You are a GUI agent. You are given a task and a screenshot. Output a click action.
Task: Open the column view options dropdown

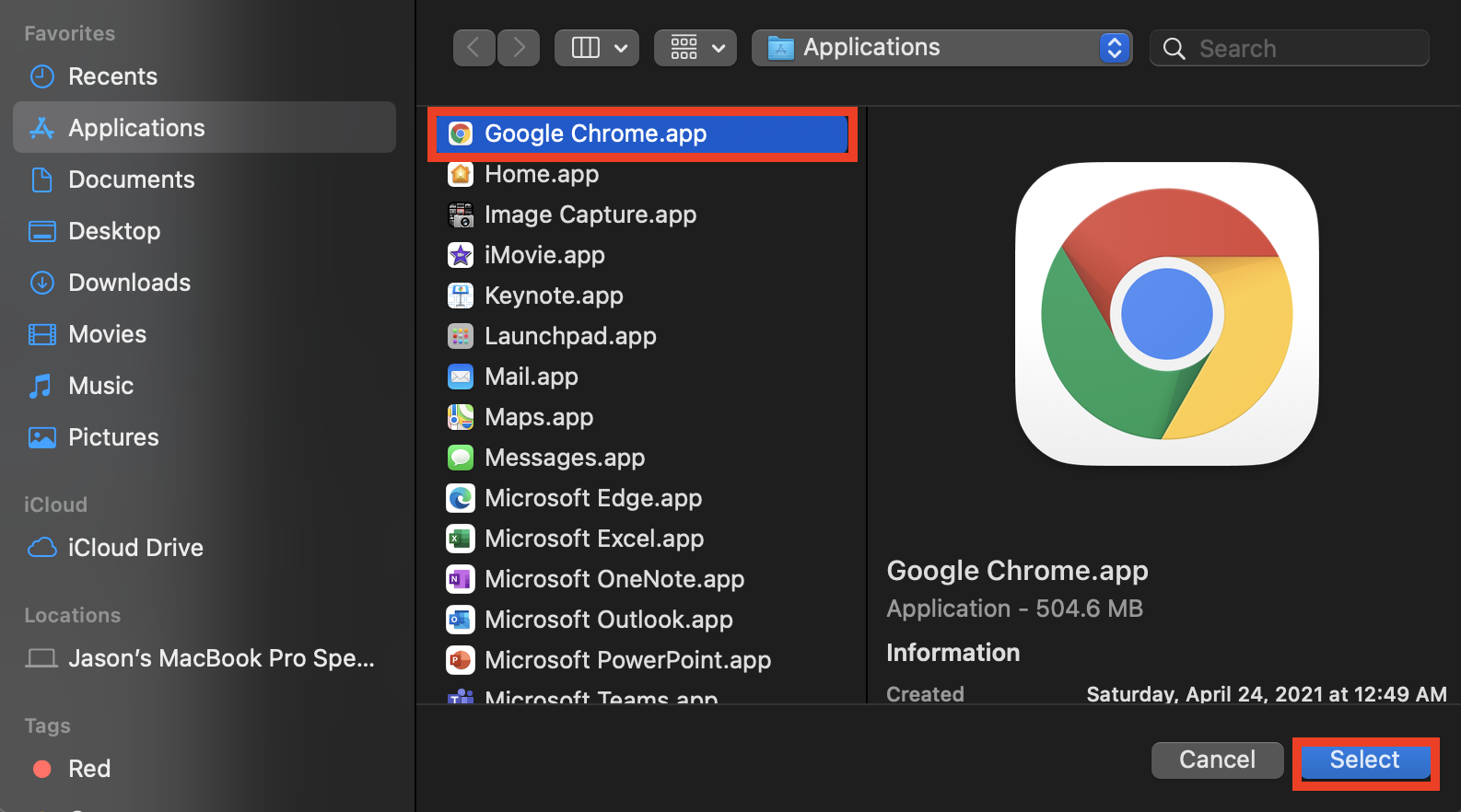click(x=597, y=48)
